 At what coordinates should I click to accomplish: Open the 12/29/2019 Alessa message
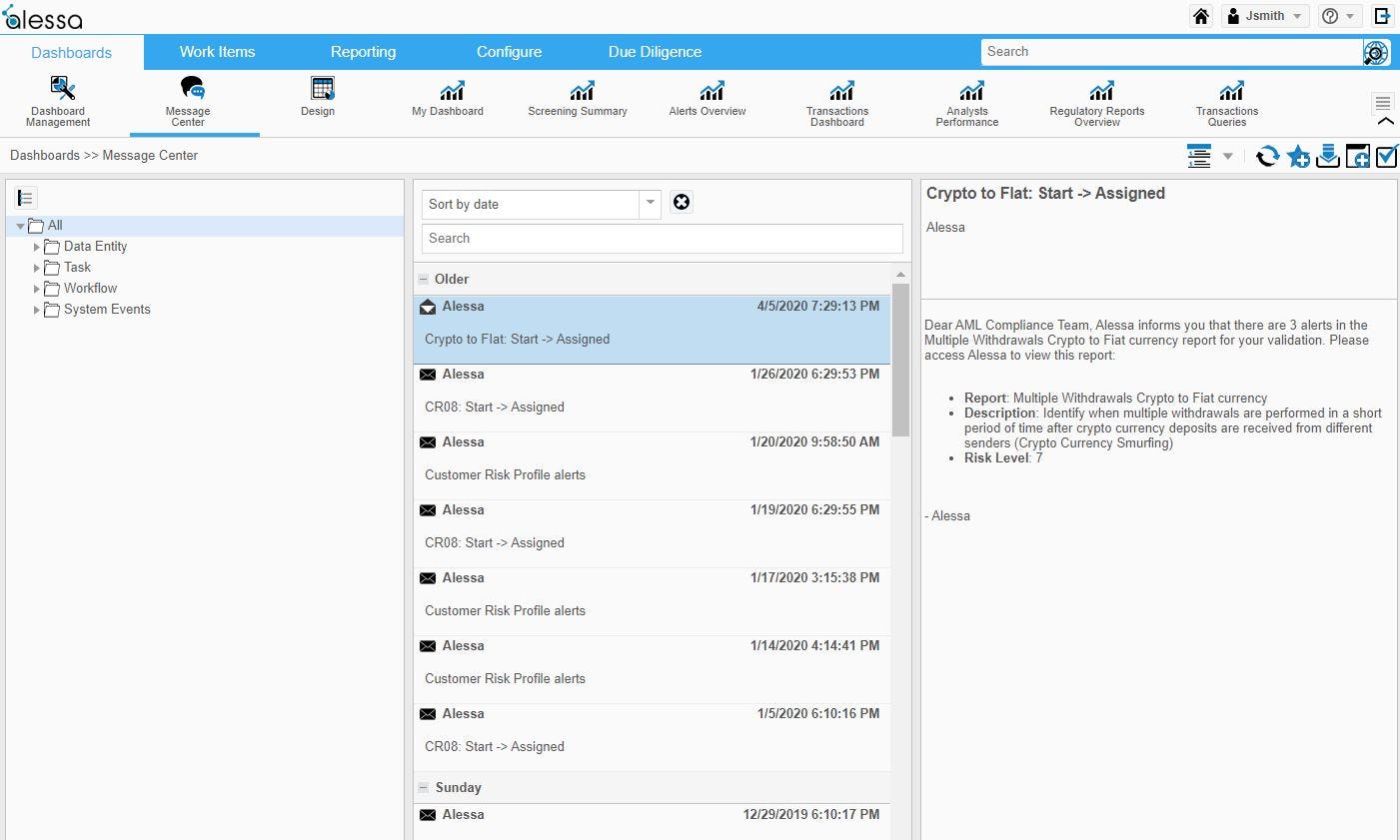[x=652, y=822]
